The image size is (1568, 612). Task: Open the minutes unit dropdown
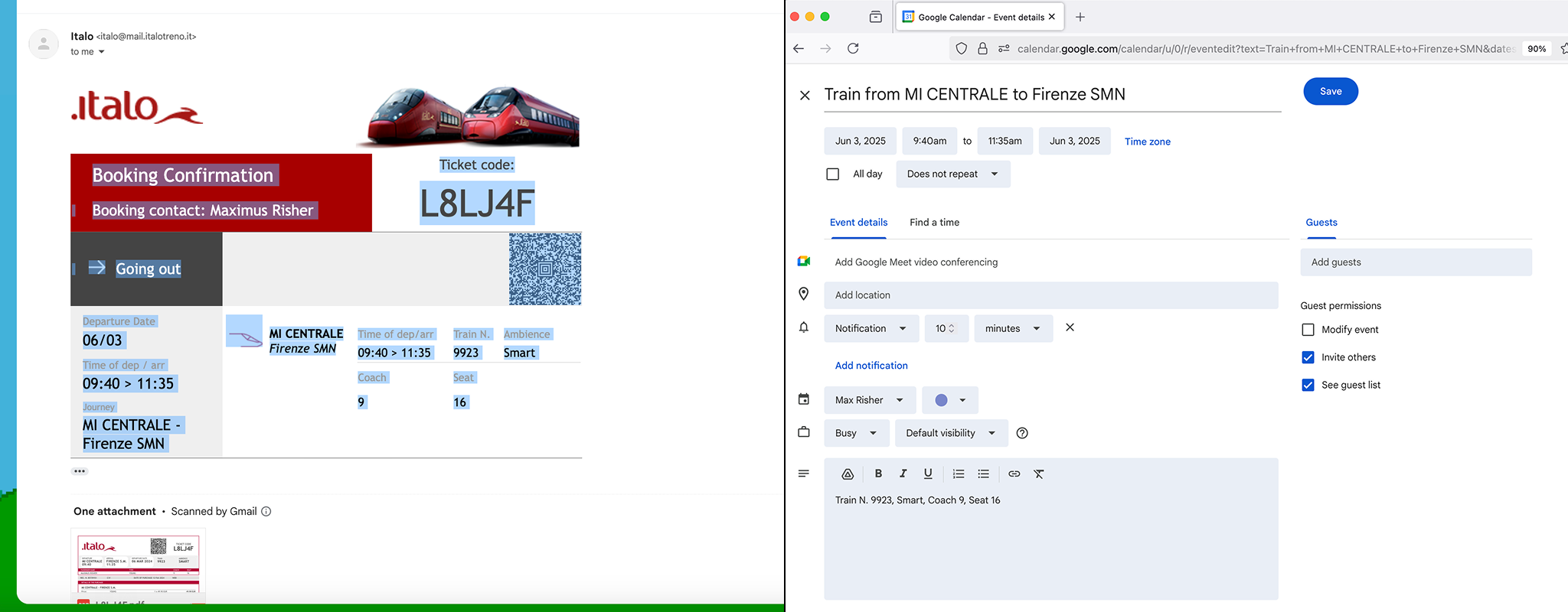(1014, 328)
